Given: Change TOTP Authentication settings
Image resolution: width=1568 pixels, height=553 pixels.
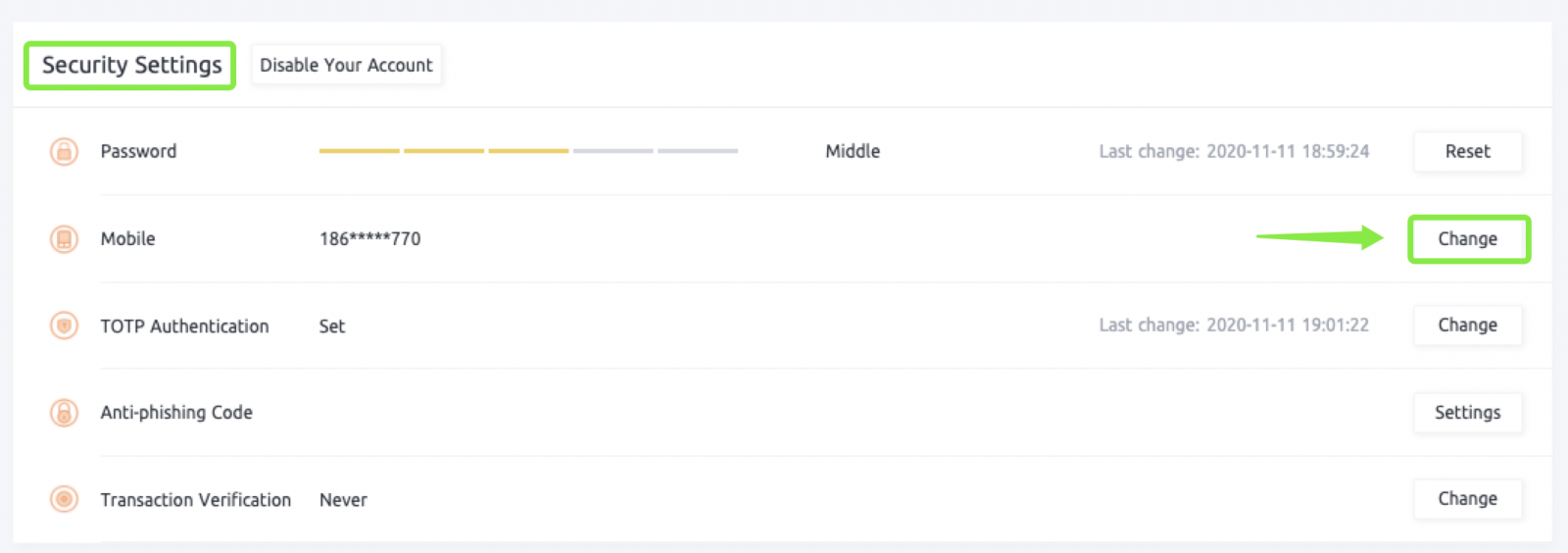Looking at the screenshot, I should coord(1467,326).
